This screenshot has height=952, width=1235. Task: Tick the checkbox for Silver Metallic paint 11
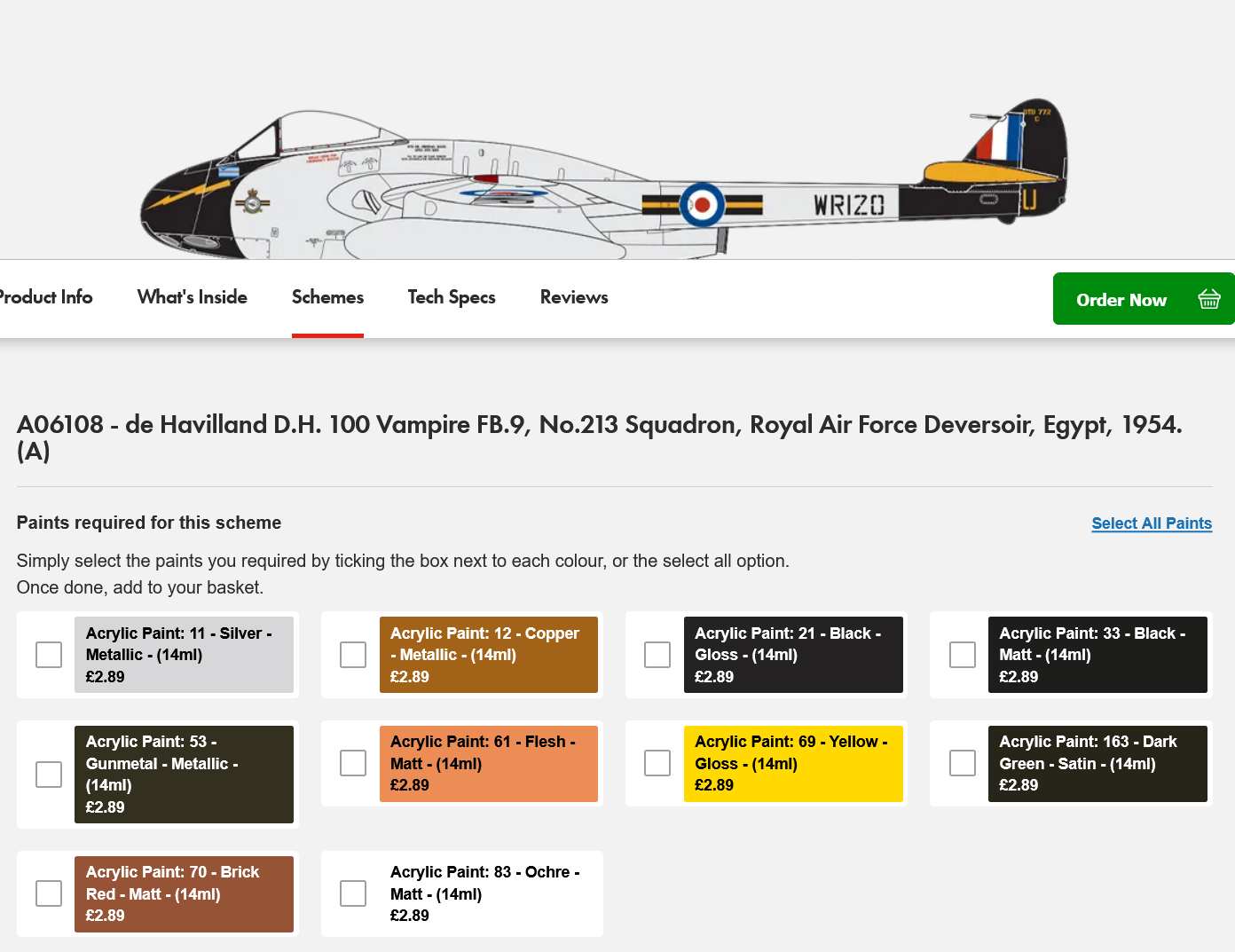coord(49,655)
